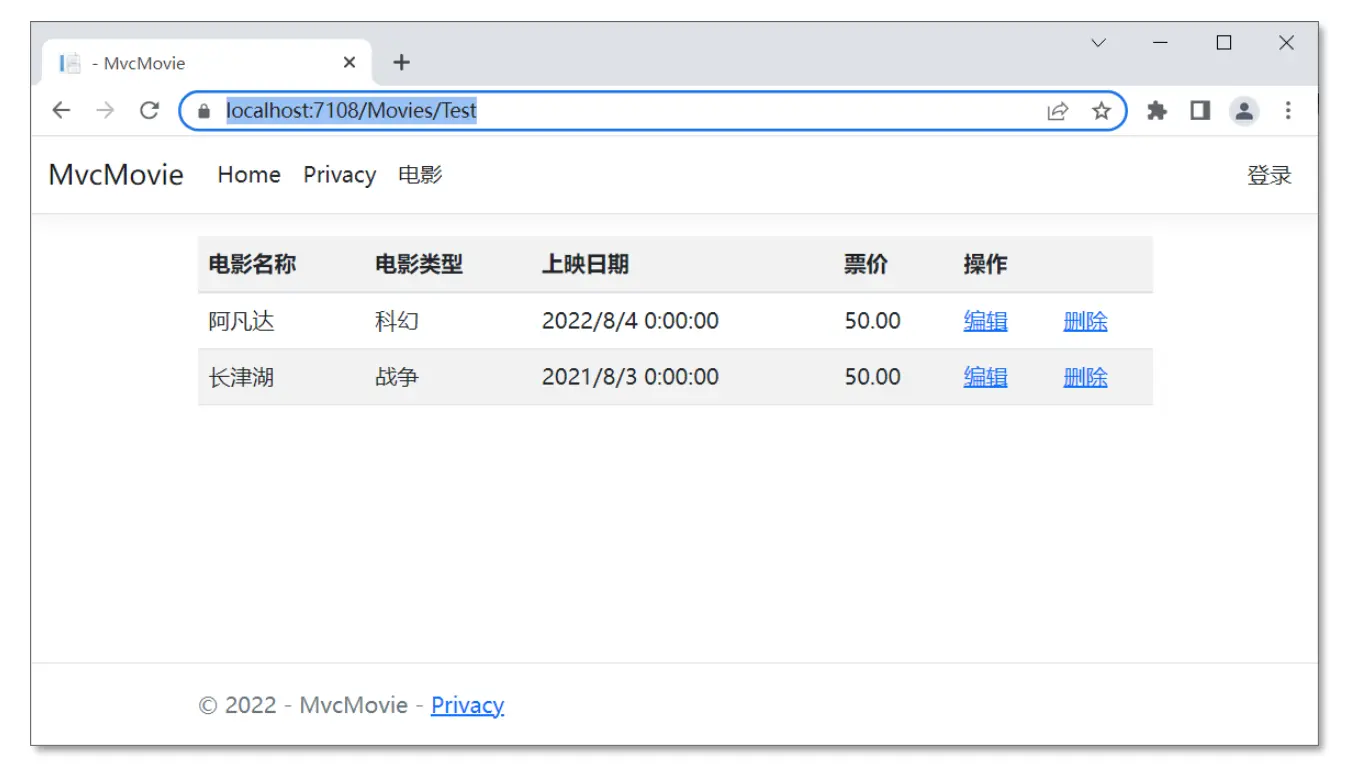Viewport: 1346px width, 770px height.
Task: Select the MvcMovie browser tab
Action: tap(207, 62)
